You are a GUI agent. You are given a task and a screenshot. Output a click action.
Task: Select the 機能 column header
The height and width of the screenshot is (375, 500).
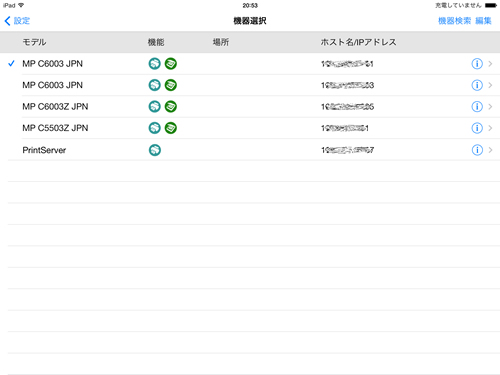point(156,42)
